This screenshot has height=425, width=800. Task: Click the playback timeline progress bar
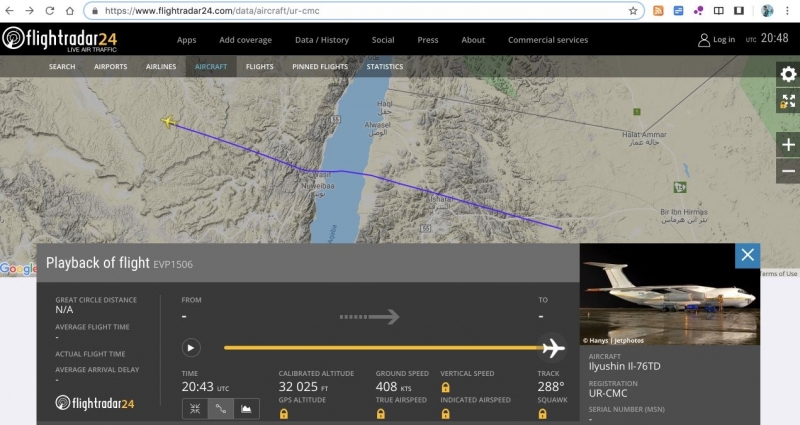[x=380, y=348]
